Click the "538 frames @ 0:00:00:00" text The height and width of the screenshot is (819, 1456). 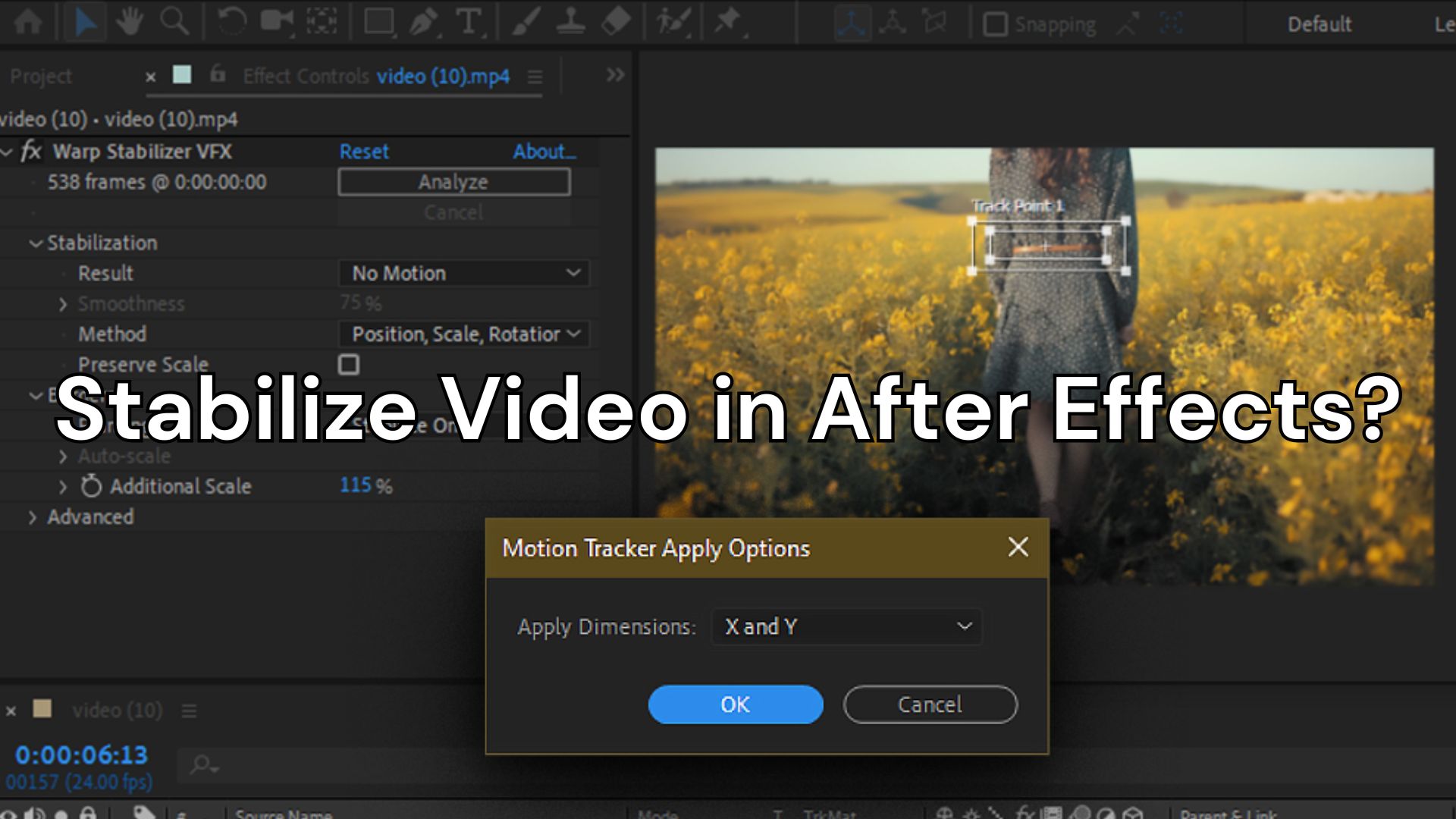(157, 182)
